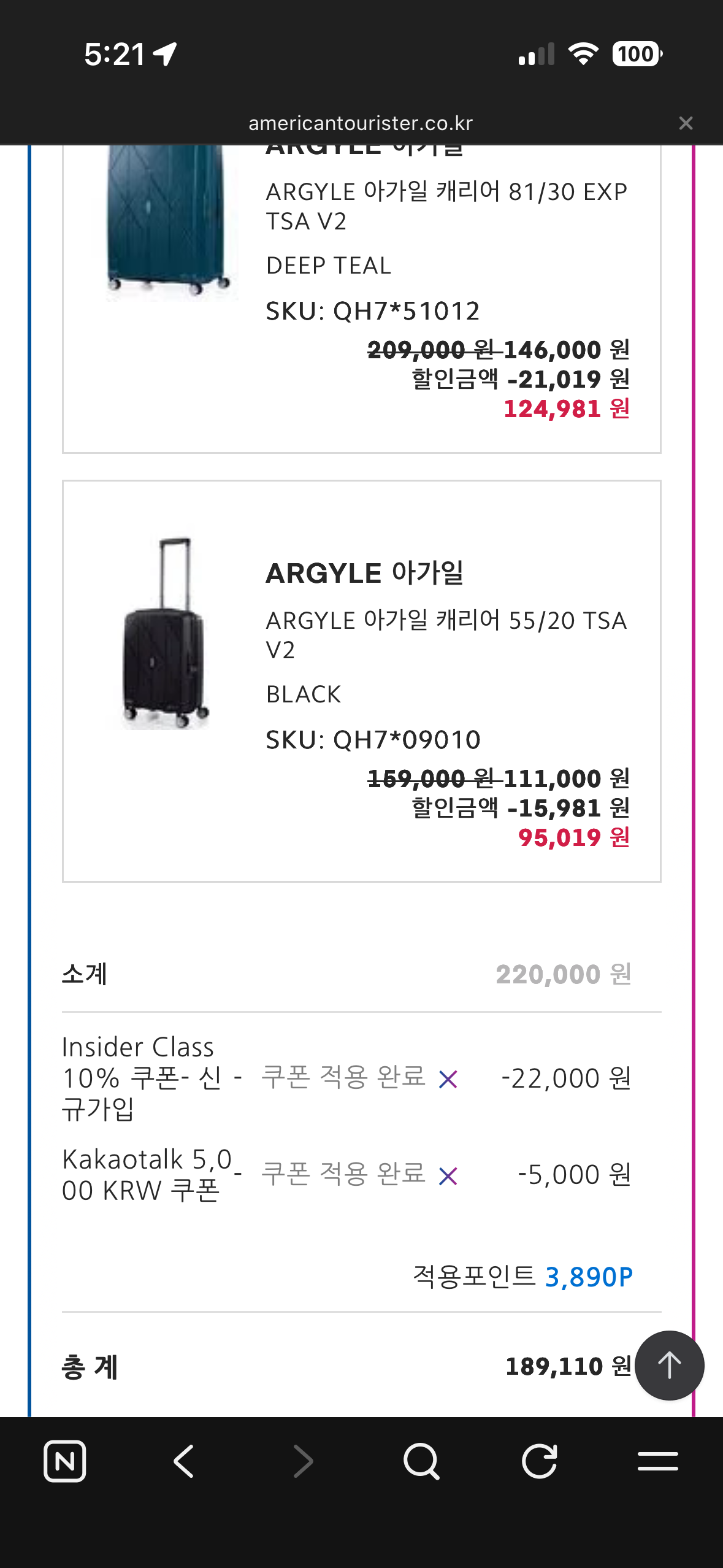Tap the 쿠폰 적용 완료 text for Kakaotalk coupon
This screenshot has width=723, height=1568.
[x=343, y=1174]
